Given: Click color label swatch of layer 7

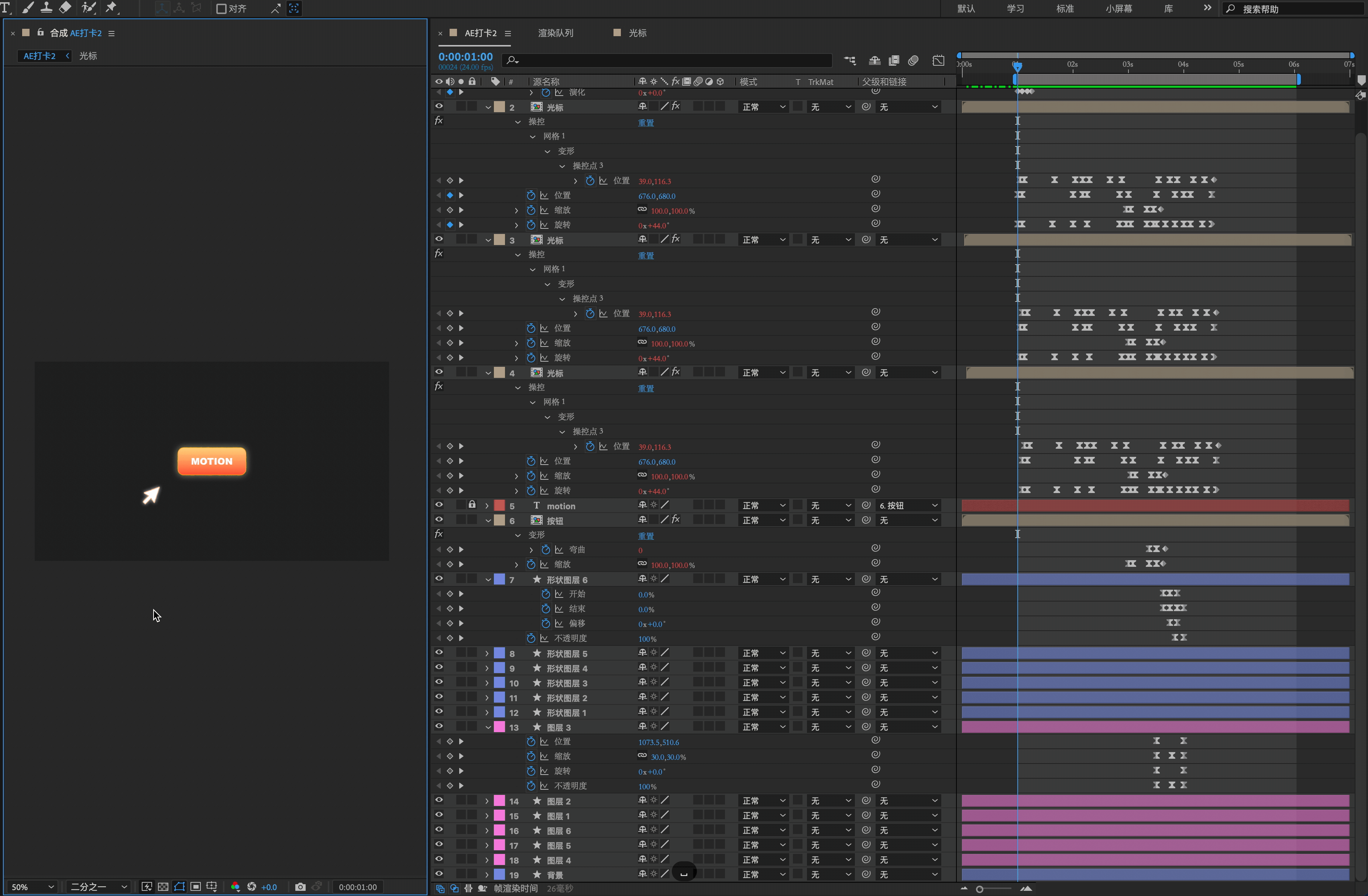Looking at the screenshot, I should [499, 579].
